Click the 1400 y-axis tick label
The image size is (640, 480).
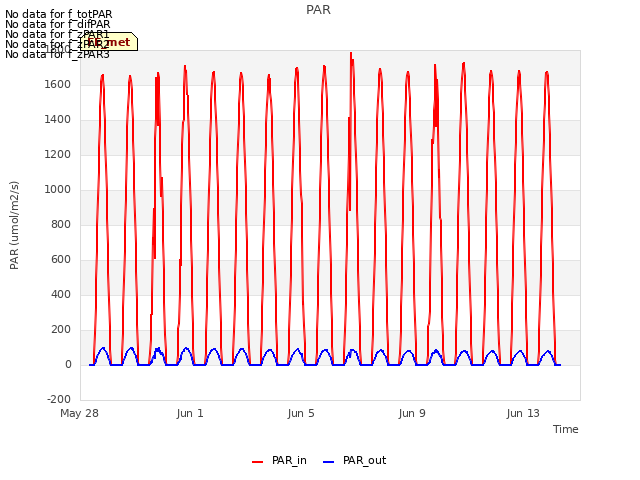[58, 120]
